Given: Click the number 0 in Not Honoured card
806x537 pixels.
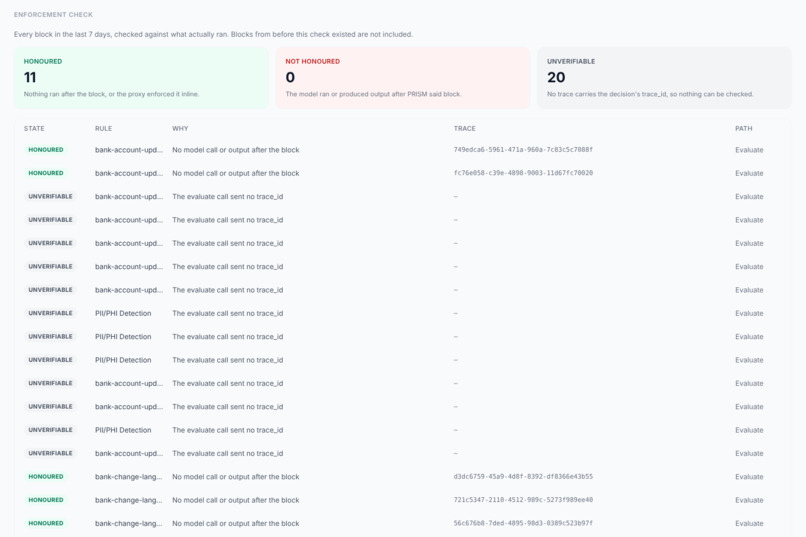Looking at the screenshot, I should pos(290,78).
